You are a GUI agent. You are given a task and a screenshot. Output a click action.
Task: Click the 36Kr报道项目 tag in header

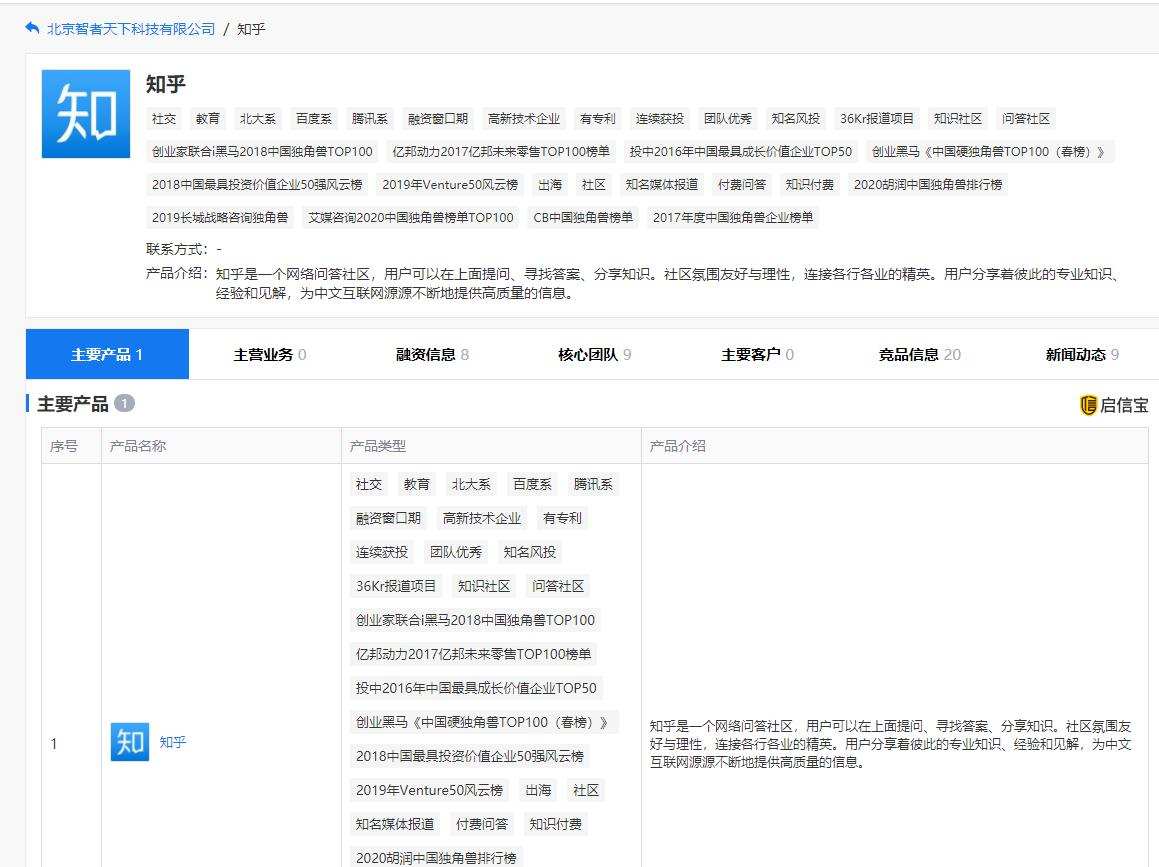pyautogui.click(x=877, y=119)
